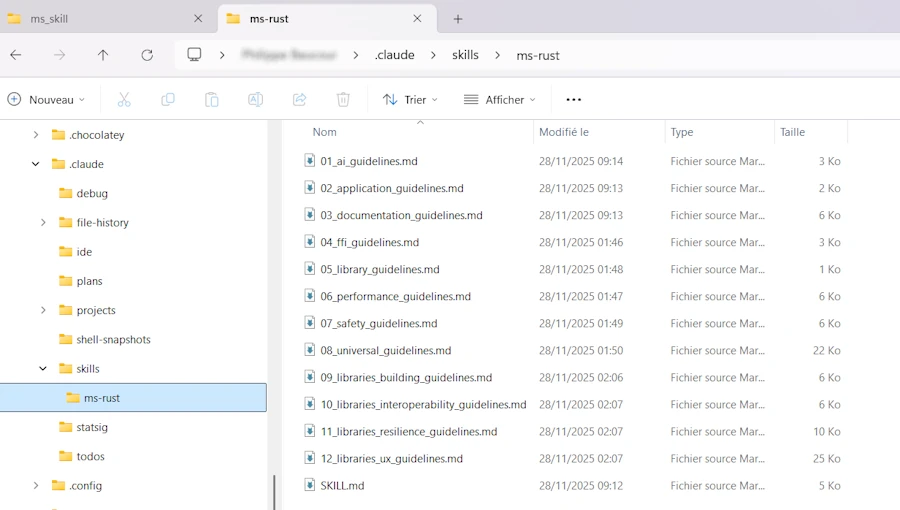Viewport: 900px width, 510px height.
Task: Click the Paste clipboard icon
Action: click(212, 99)
